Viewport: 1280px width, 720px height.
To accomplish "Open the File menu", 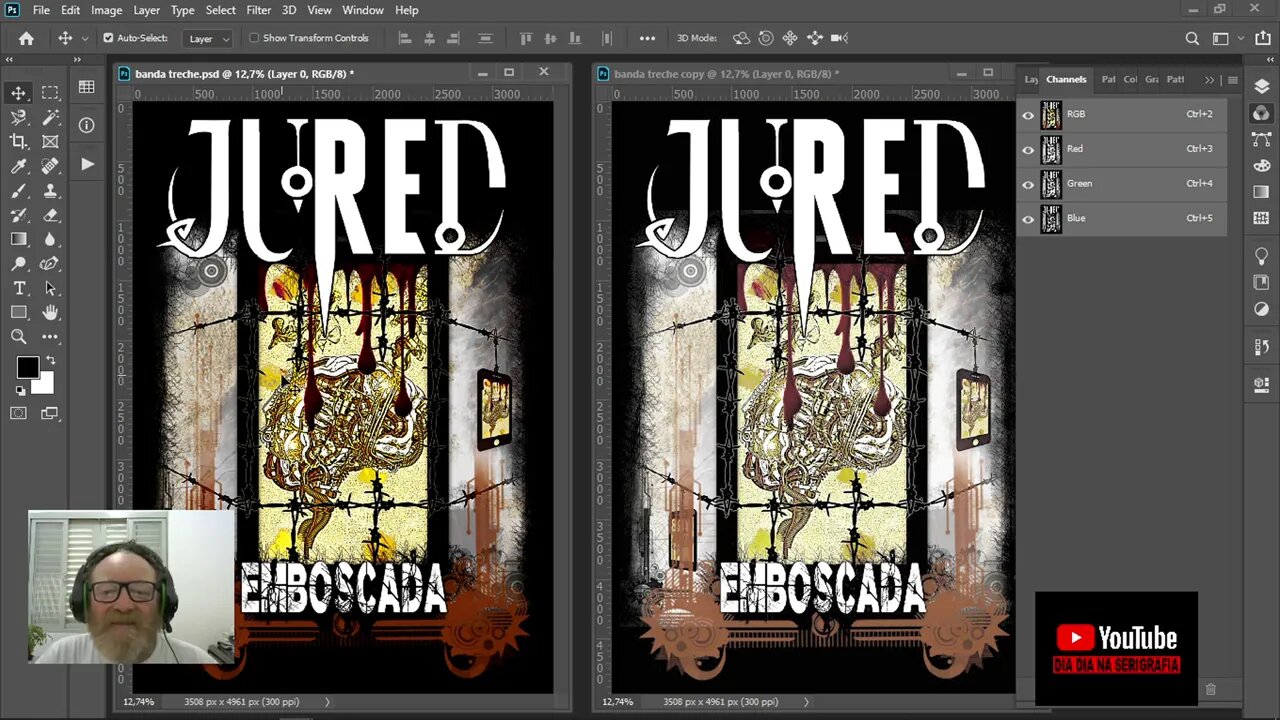I will (x=41, y=10).
